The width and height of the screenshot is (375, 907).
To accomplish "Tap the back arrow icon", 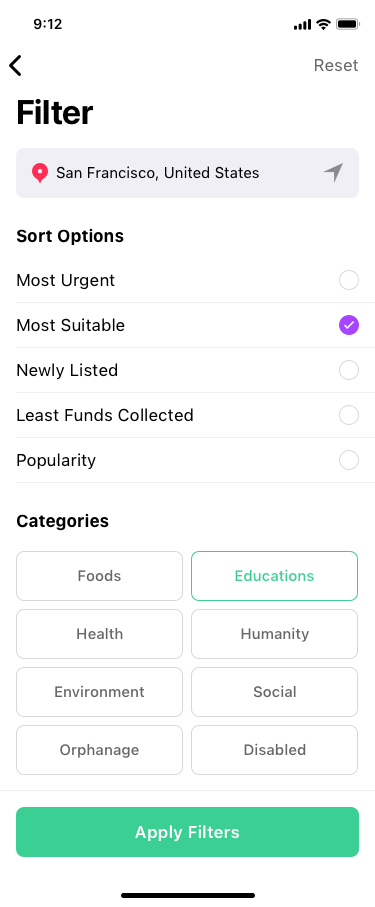I will 16,65.
